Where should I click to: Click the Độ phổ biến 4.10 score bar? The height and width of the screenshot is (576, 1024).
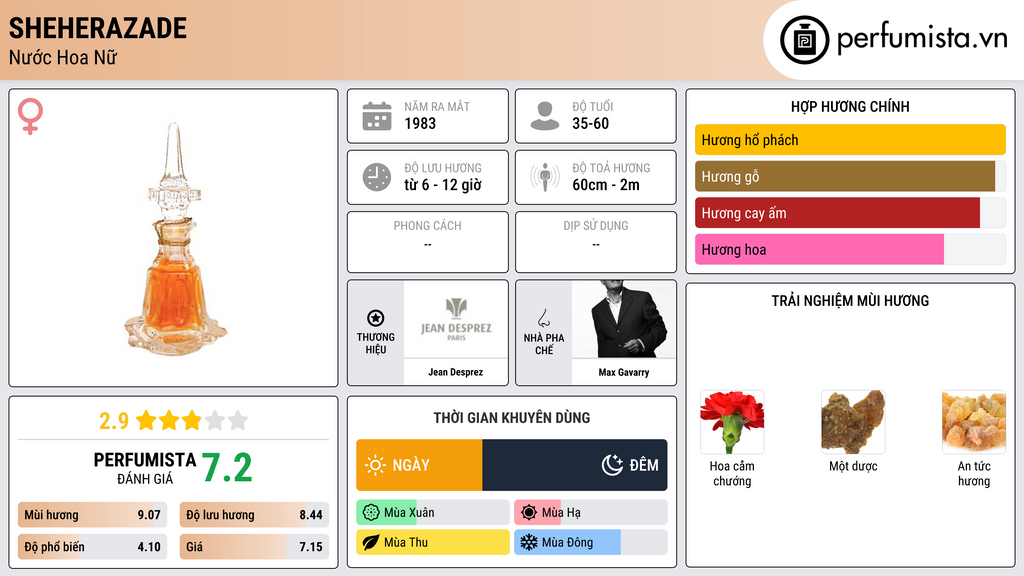92,547
